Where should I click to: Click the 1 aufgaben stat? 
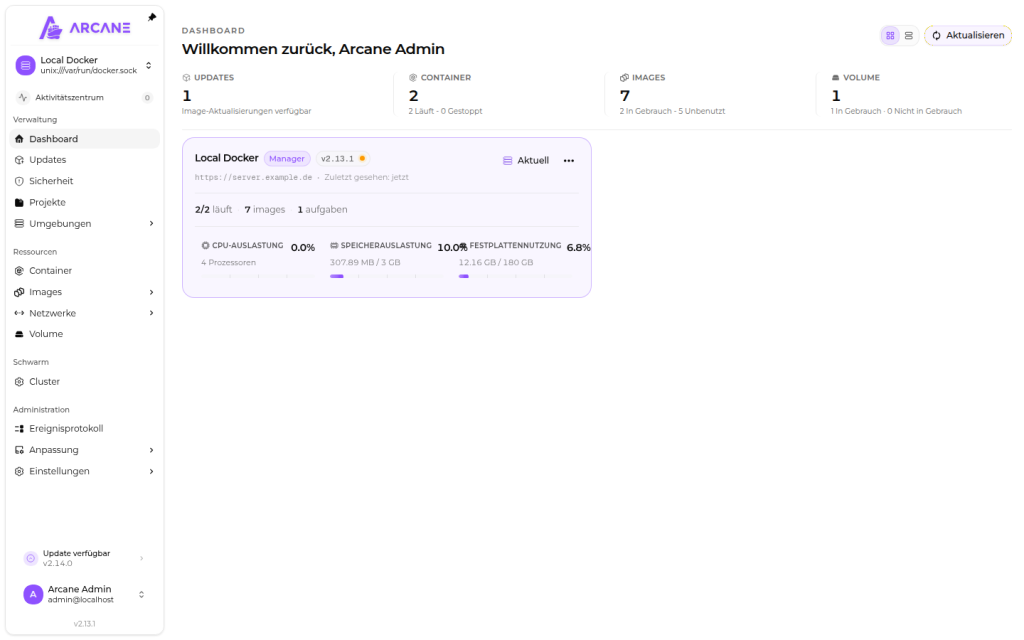tap(322, 210)
